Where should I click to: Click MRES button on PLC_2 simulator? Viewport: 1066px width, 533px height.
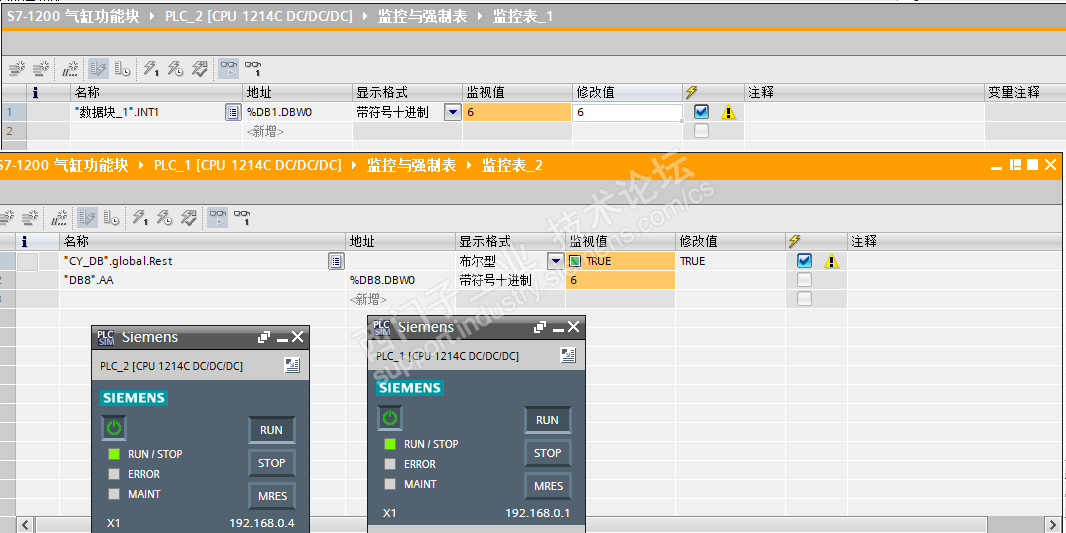click(x=271, y=496)
